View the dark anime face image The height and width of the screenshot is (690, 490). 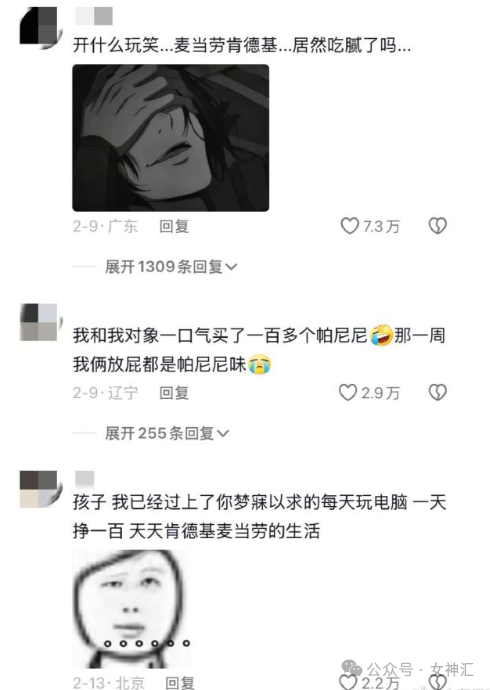pyautogui.click(x=171, y=138)
